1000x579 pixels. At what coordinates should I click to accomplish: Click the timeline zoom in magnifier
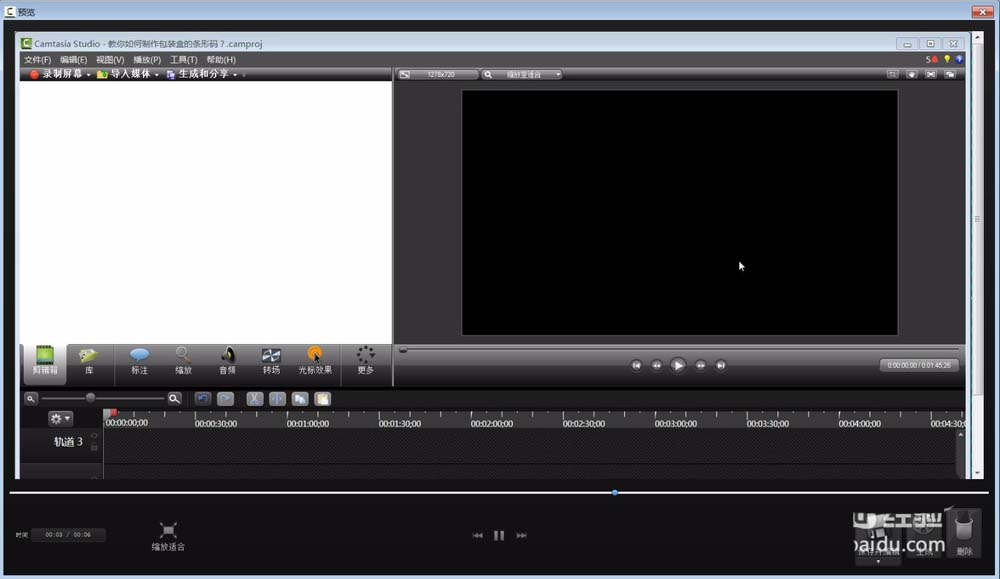coord(174,399)
